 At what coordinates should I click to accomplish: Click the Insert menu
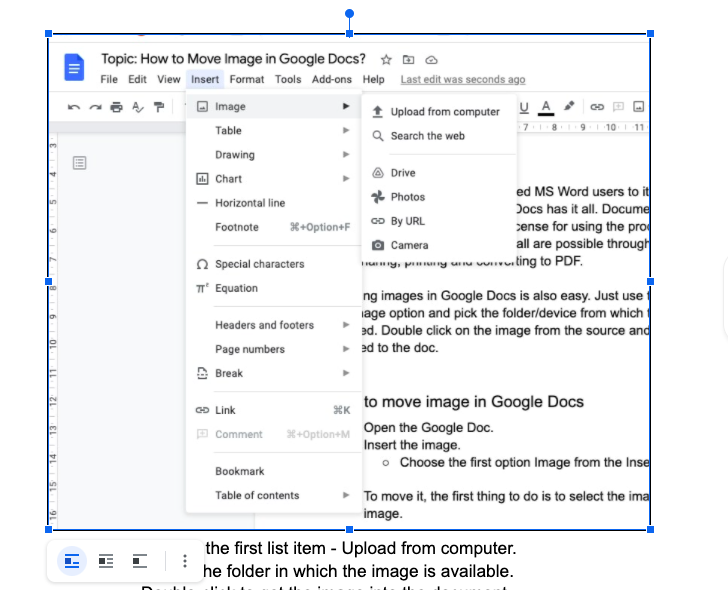[x=205, y=79]
